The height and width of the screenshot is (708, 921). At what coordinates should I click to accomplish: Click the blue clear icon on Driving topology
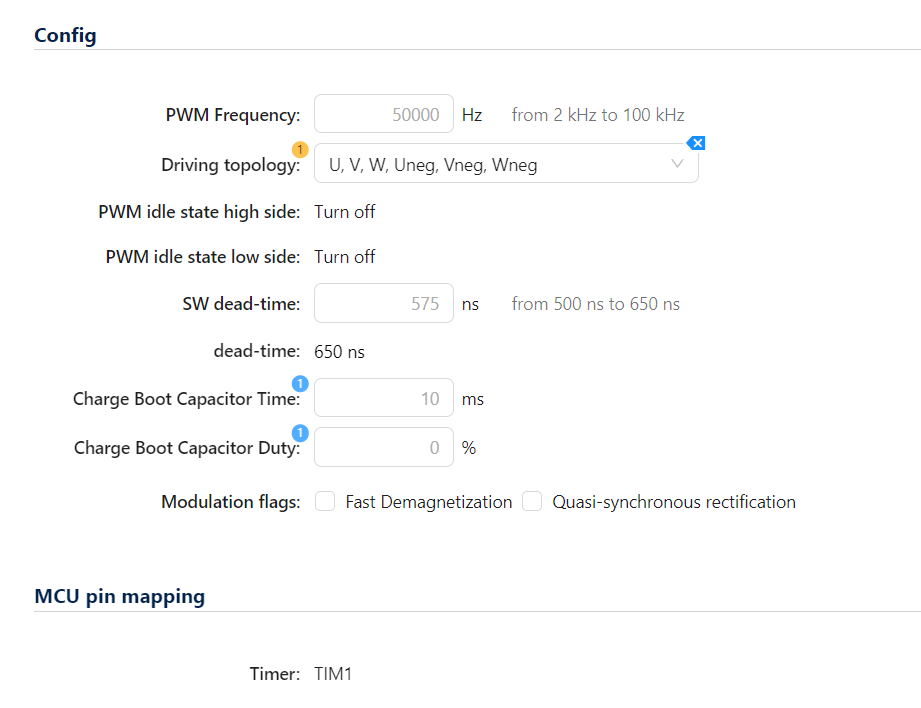coord(697,143)
